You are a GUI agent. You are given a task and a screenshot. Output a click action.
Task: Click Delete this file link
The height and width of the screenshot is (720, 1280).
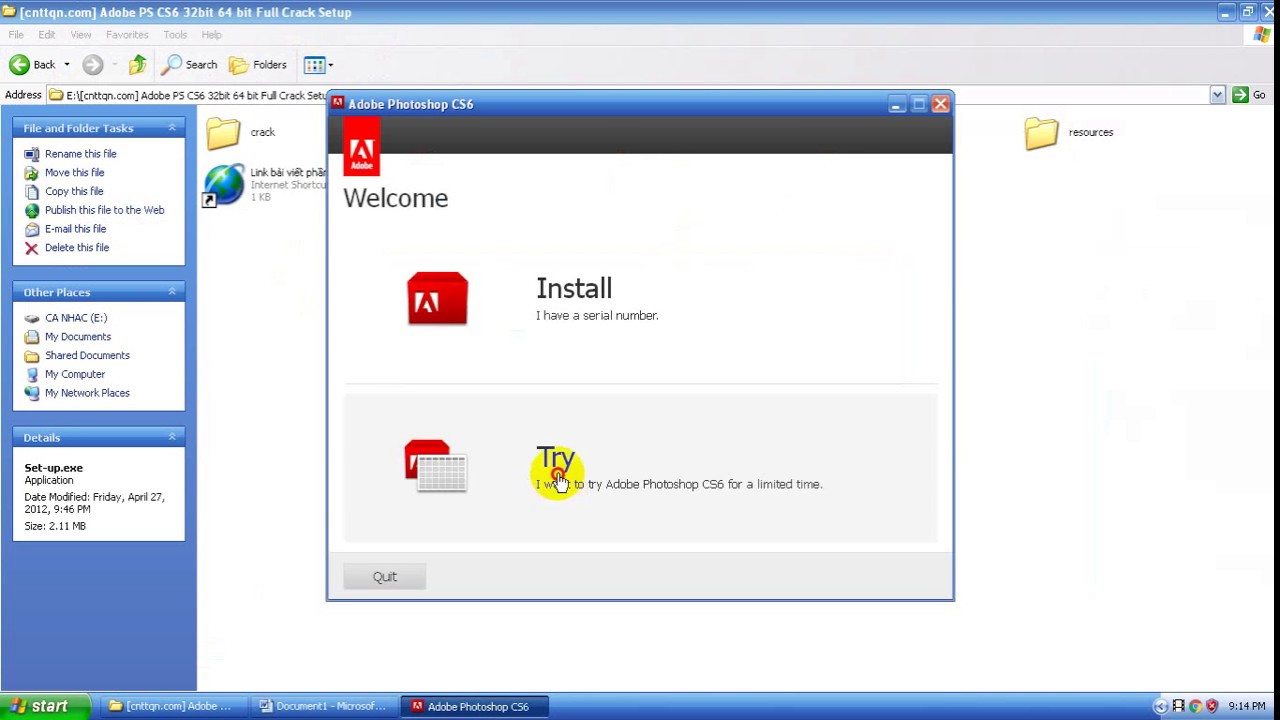pos(77,248)
